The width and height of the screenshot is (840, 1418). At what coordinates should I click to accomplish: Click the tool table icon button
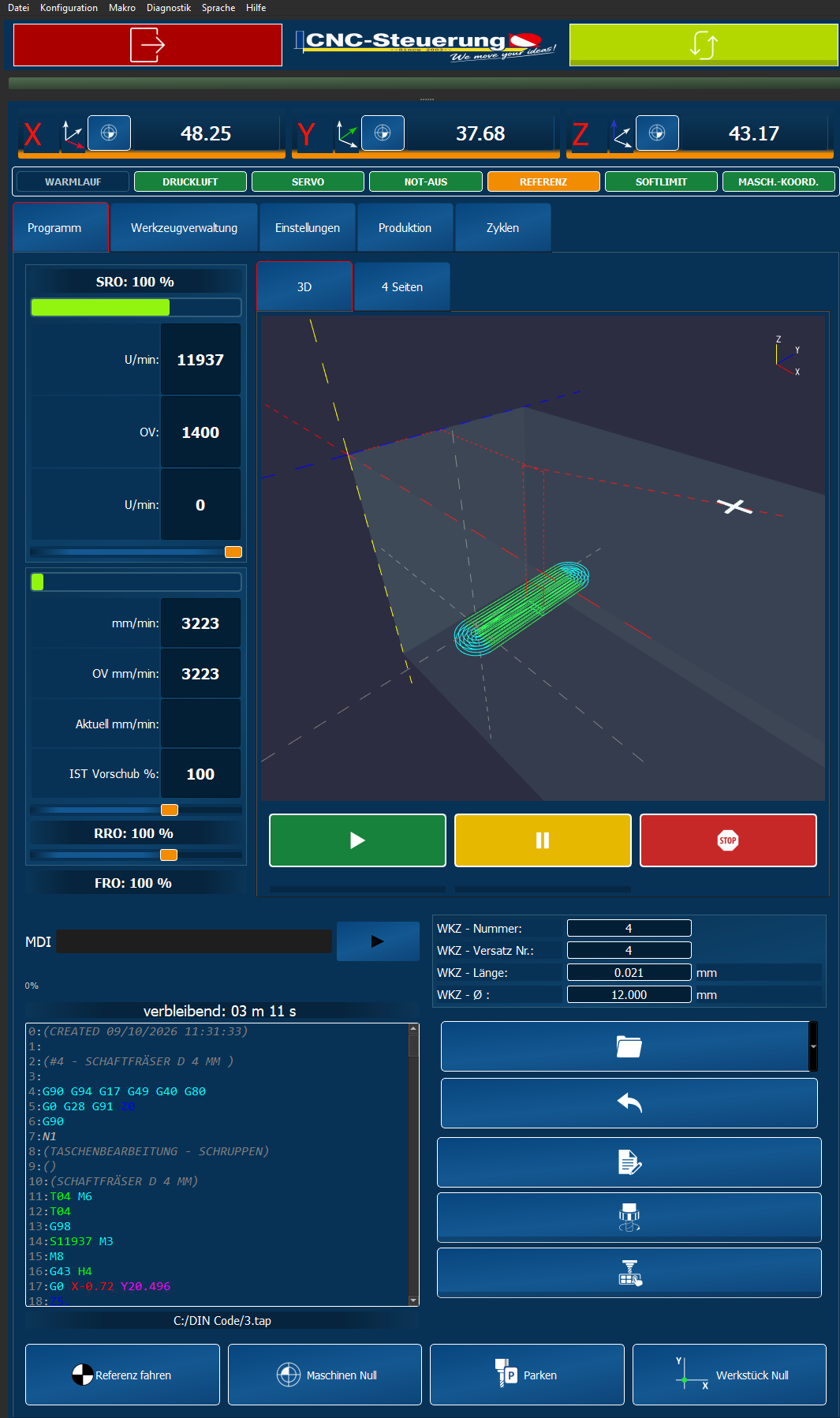[629, 1273]
